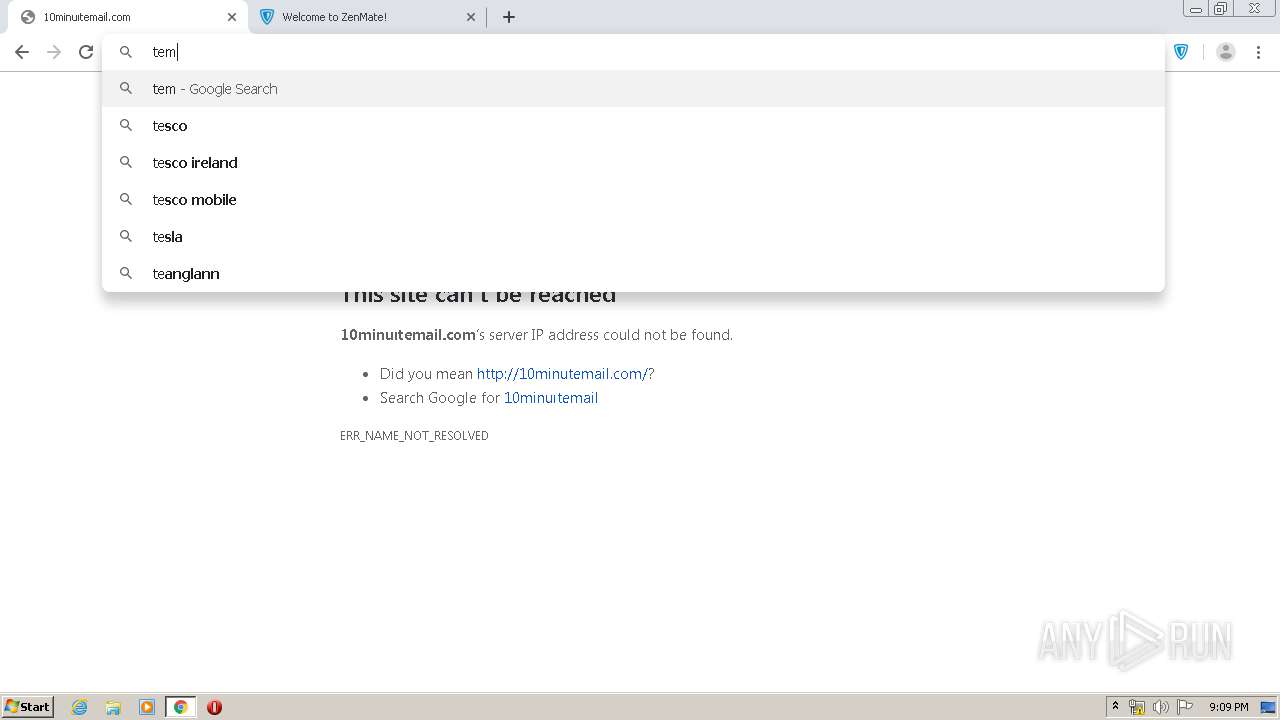Click the address bar containing 'tem'
This screenshot has height=720, width=1280.
(634, 52)
